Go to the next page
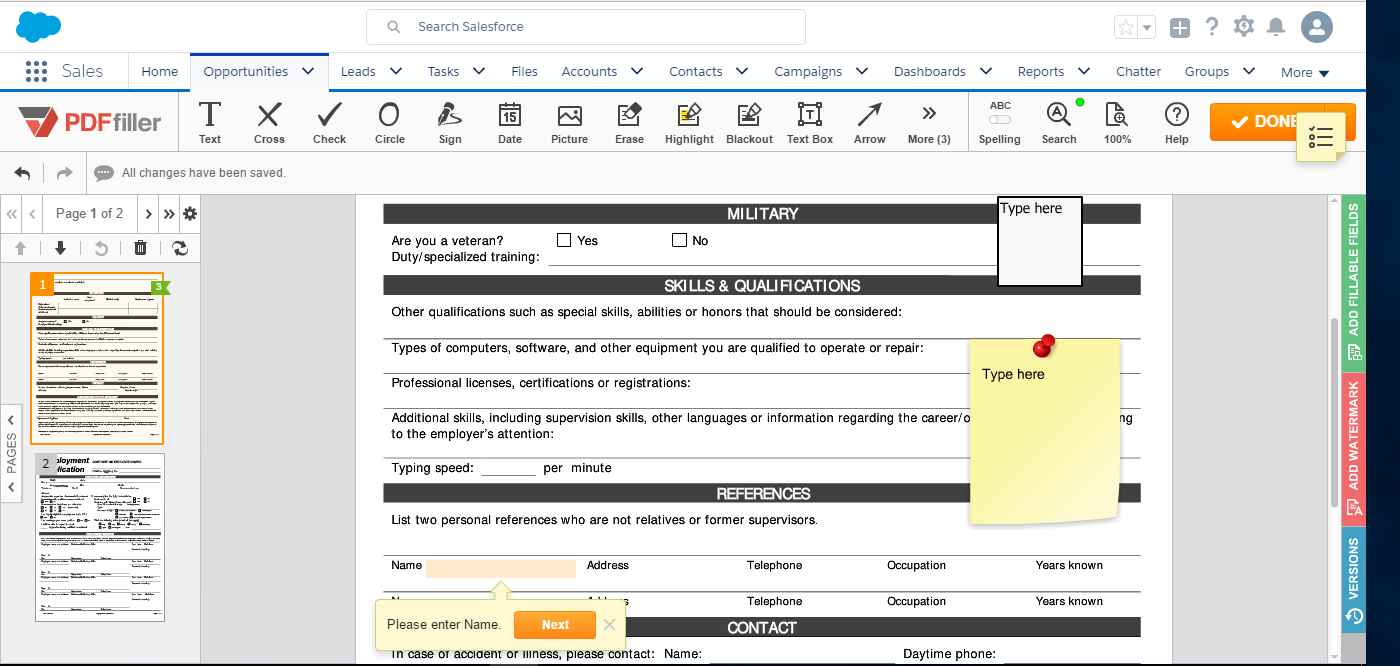 click(x=149, y=213)
